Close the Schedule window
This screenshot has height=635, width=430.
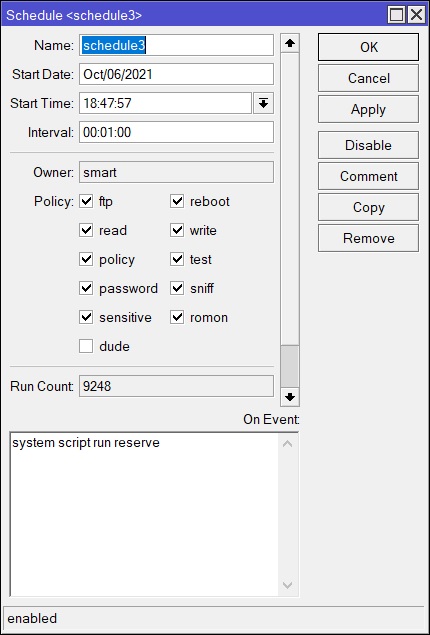tap(416, 15)
